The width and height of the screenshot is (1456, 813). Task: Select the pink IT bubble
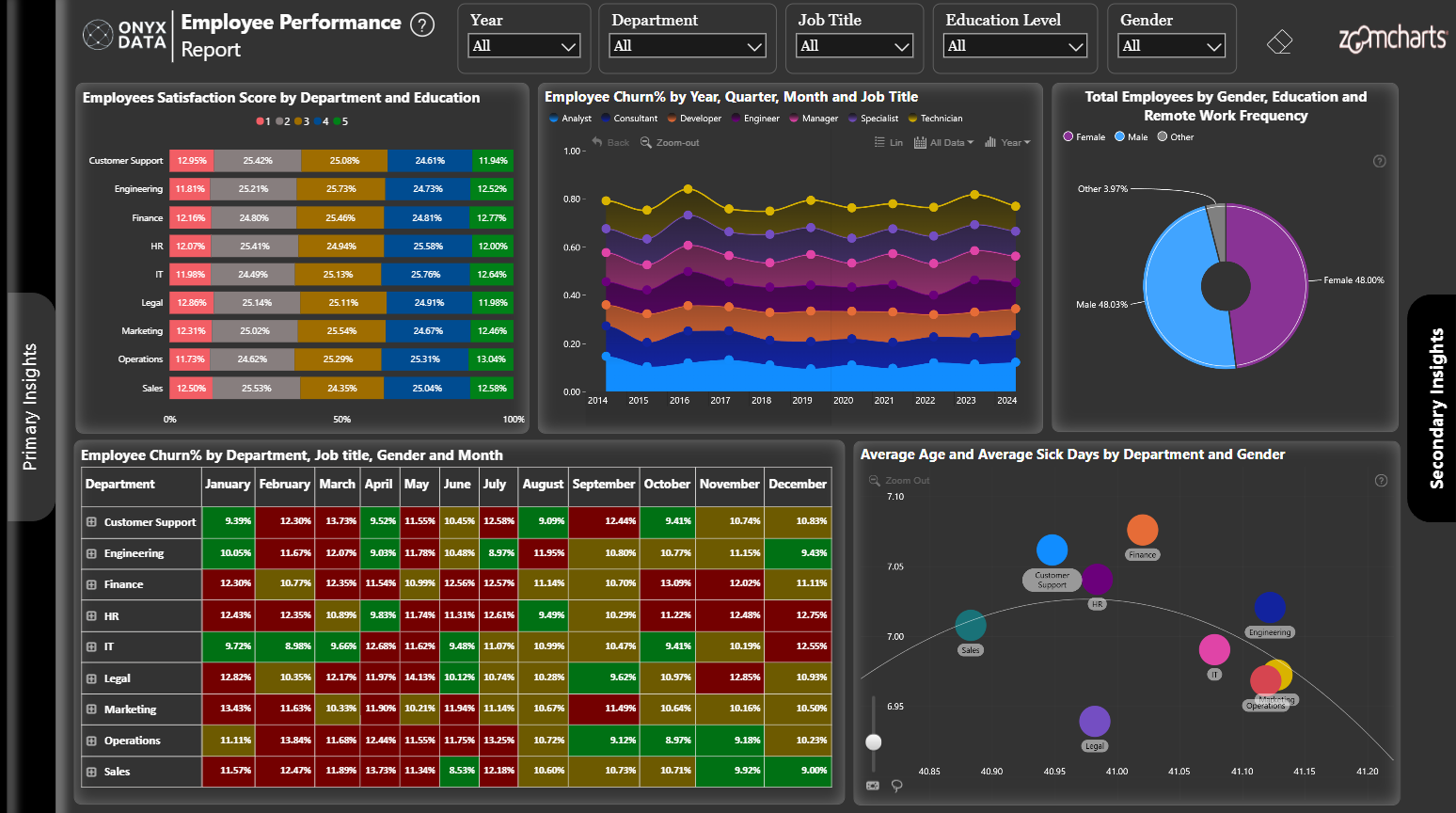(x=1214, y=649)
